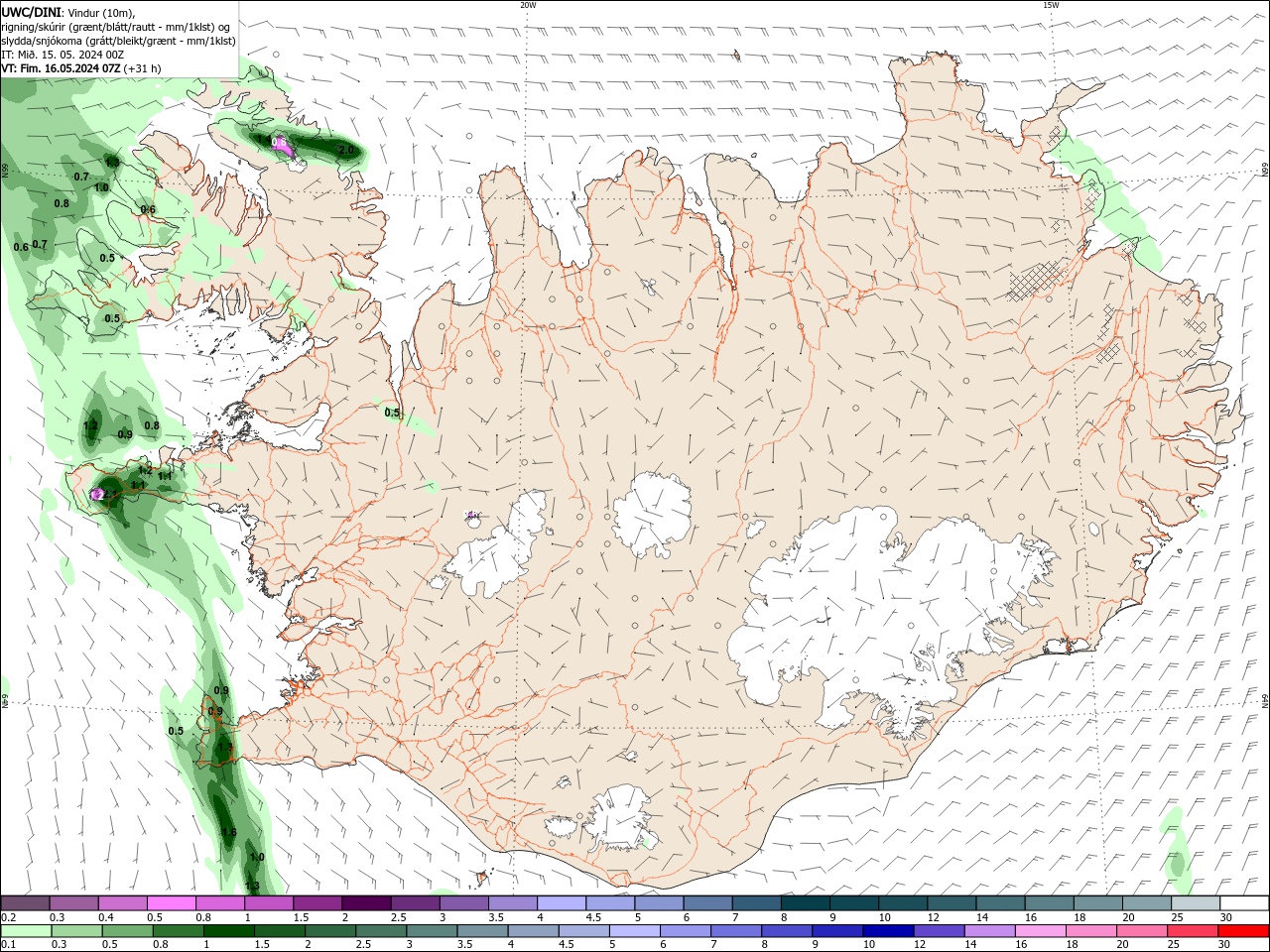The height and width of the screenshot is (952, 1270).
Task: Pick the bright pink snow swatch between 0.5 and 0.8
Action: pos(172,903)
